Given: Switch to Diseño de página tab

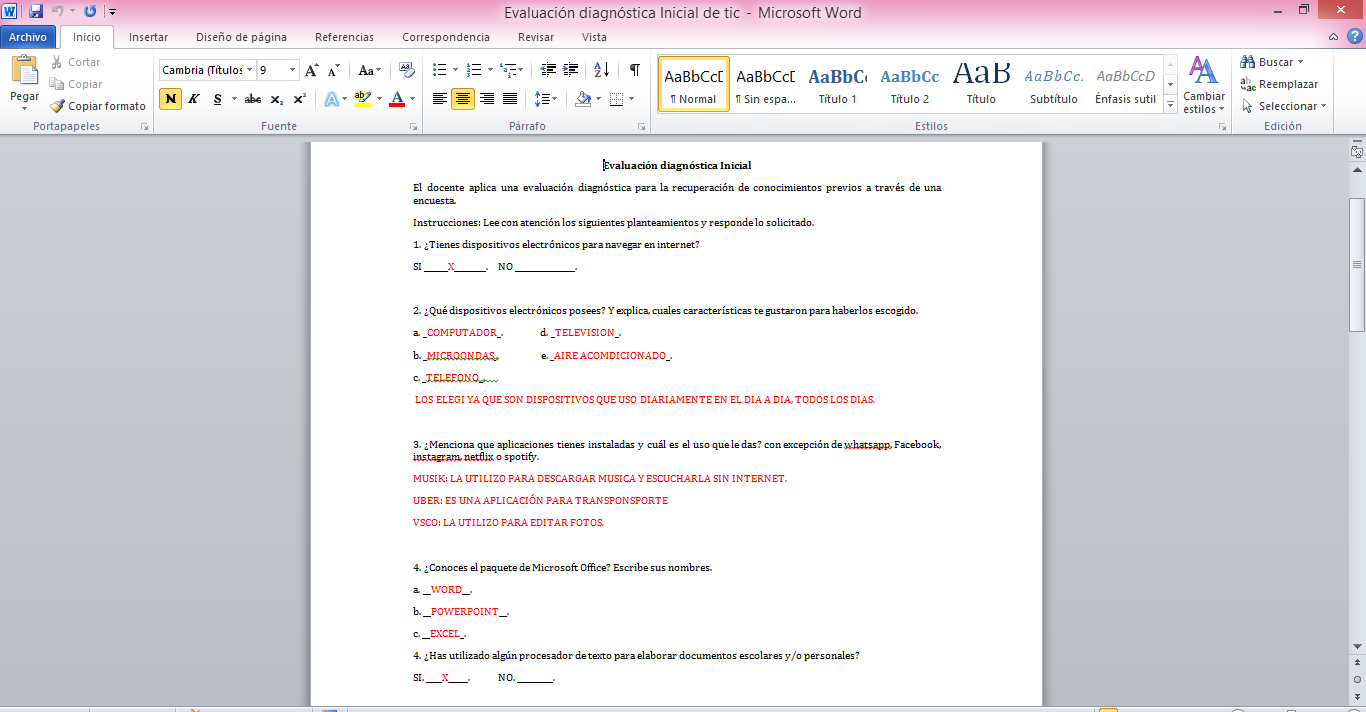Looking at the screenshot, I should point(241,37).
